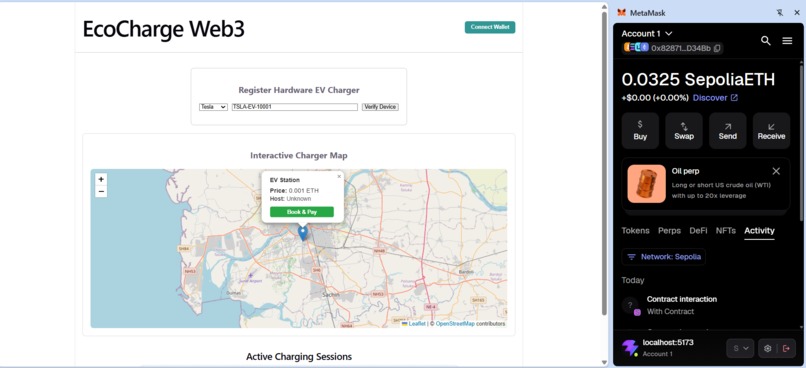Open MetaMask search magnifier
Screen dimensions: 806x368
(765, 41)
